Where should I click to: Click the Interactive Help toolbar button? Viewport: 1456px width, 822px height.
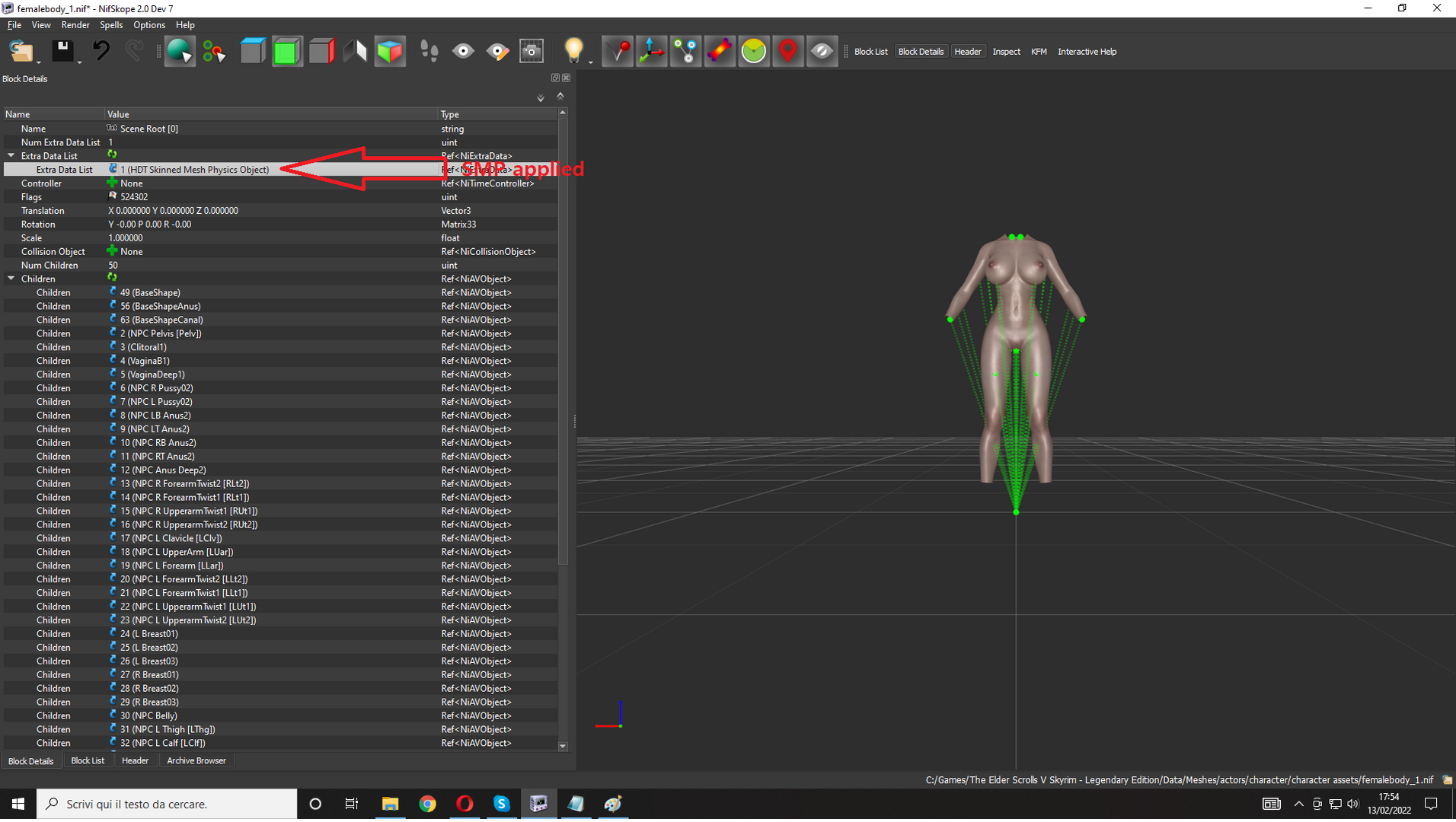click(x=1087, y=52)
